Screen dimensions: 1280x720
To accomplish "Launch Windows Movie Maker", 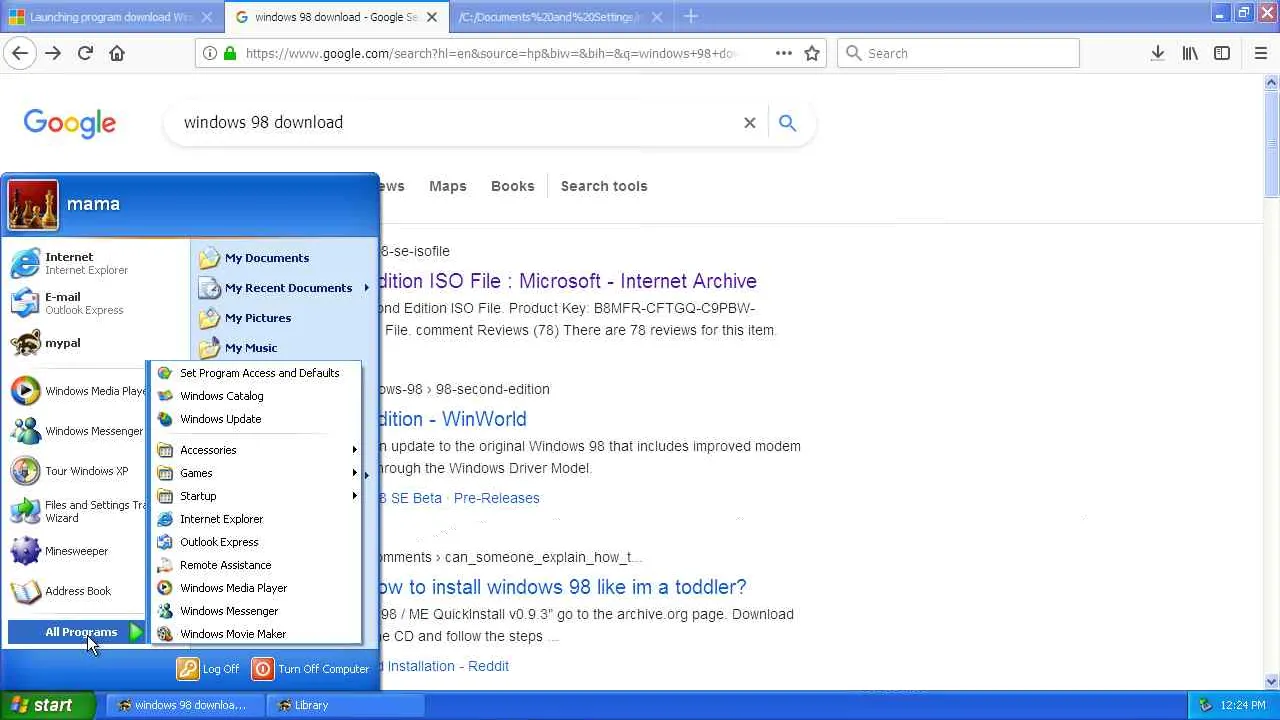I will [x=256, y=634].
